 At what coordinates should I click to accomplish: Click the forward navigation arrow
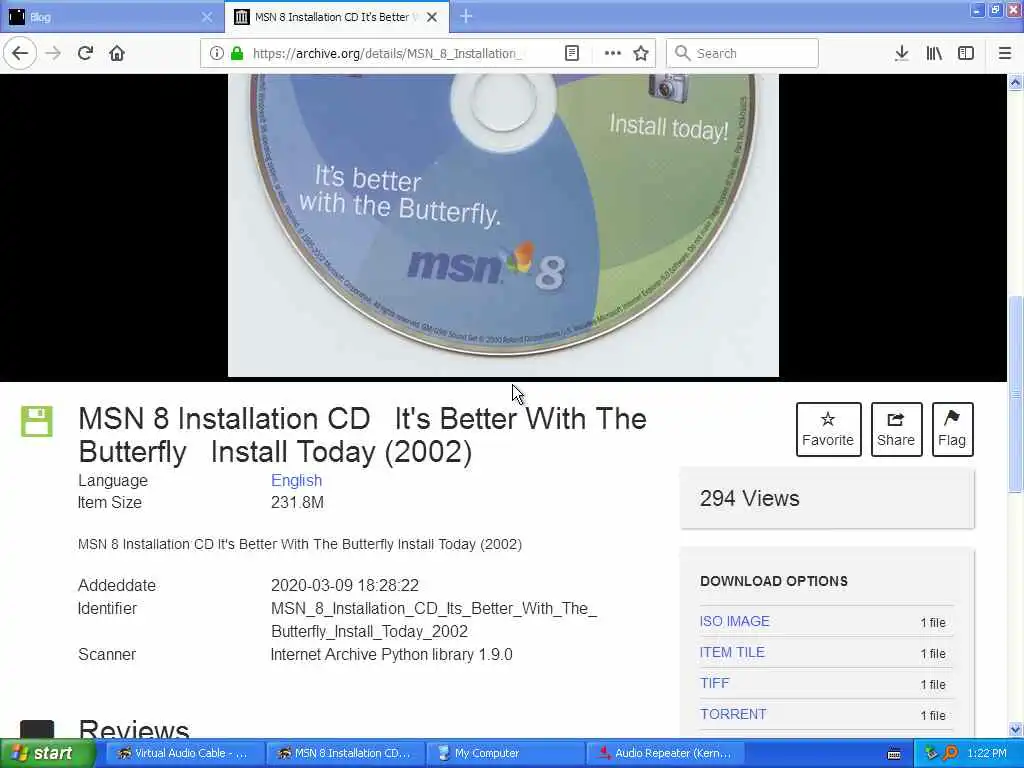(54, 54)
